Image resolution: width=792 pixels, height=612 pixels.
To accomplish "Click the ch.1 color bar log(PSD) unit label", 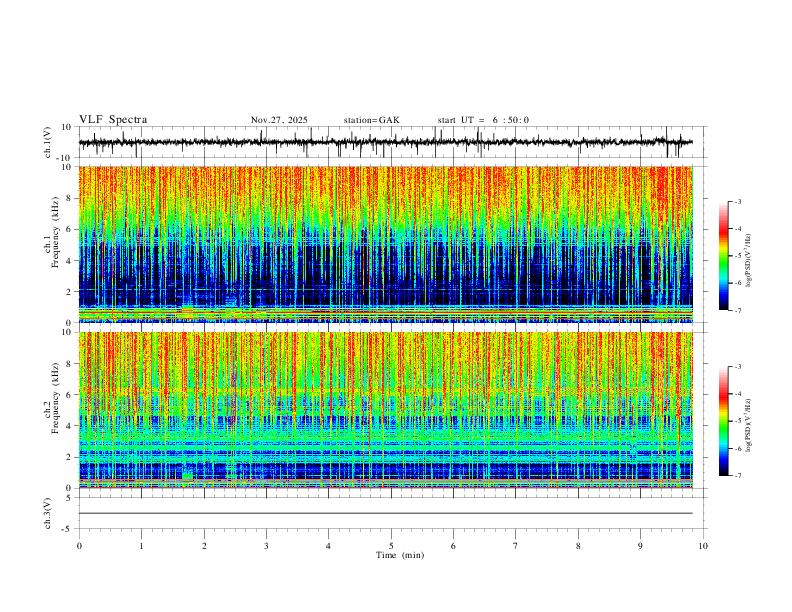I will 748,261.
